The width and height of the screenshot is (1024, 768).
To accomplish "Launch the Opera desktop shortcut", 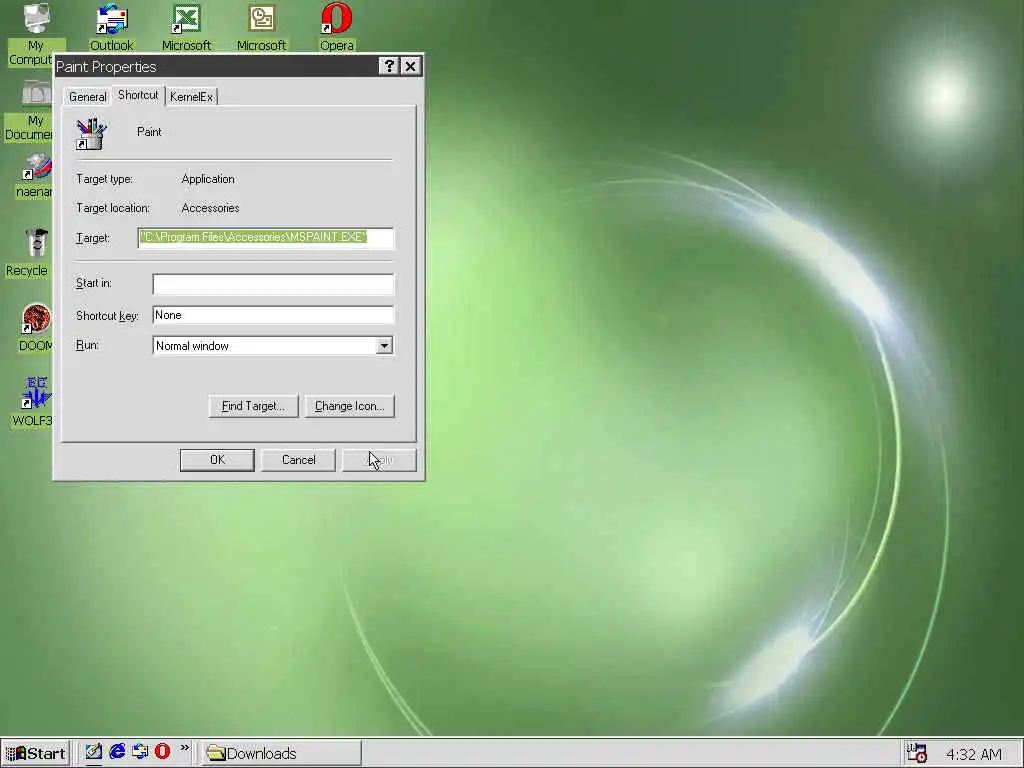I will pos(336,27).
